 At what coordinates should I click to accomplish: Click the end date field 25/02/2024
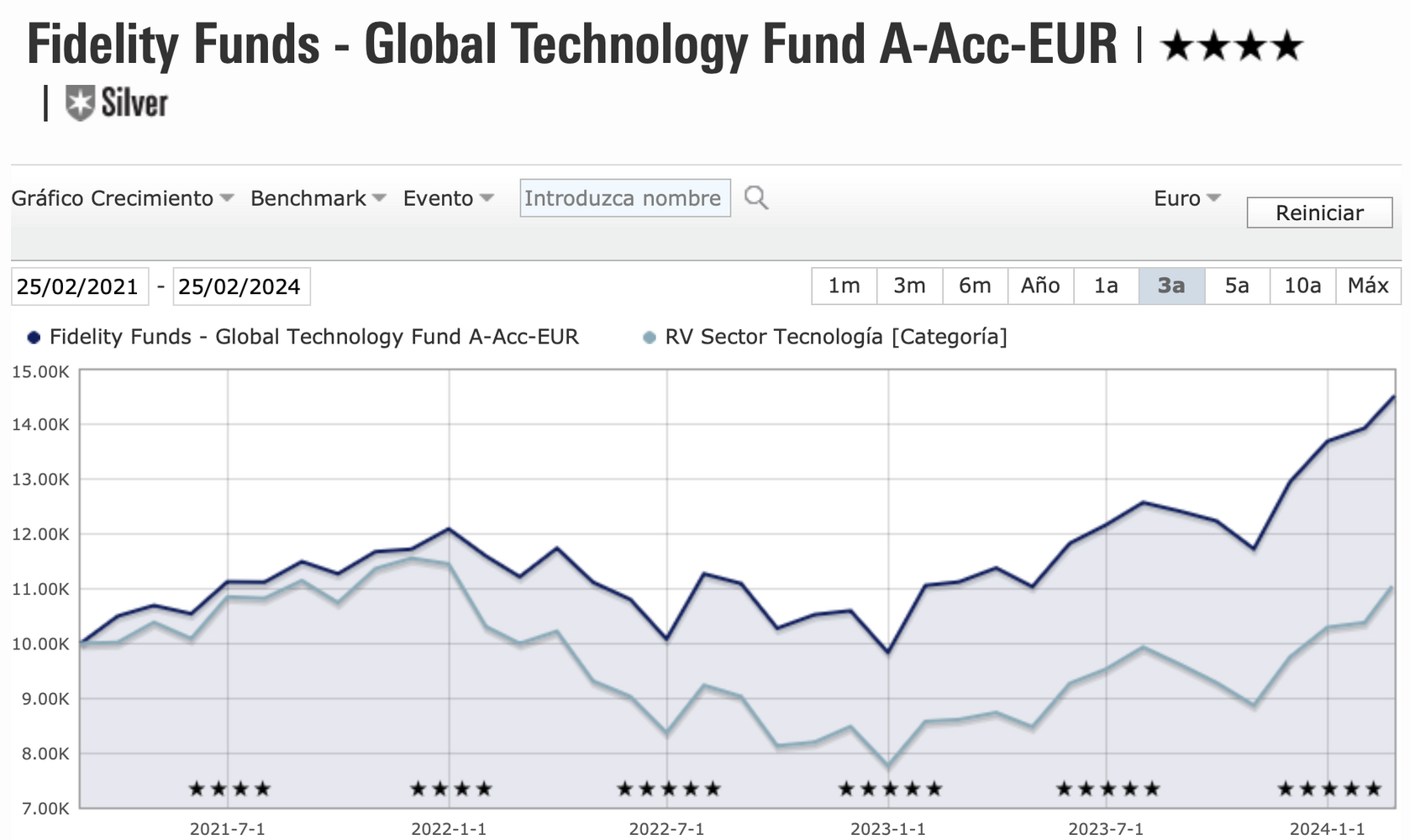[x=240, y=286]
